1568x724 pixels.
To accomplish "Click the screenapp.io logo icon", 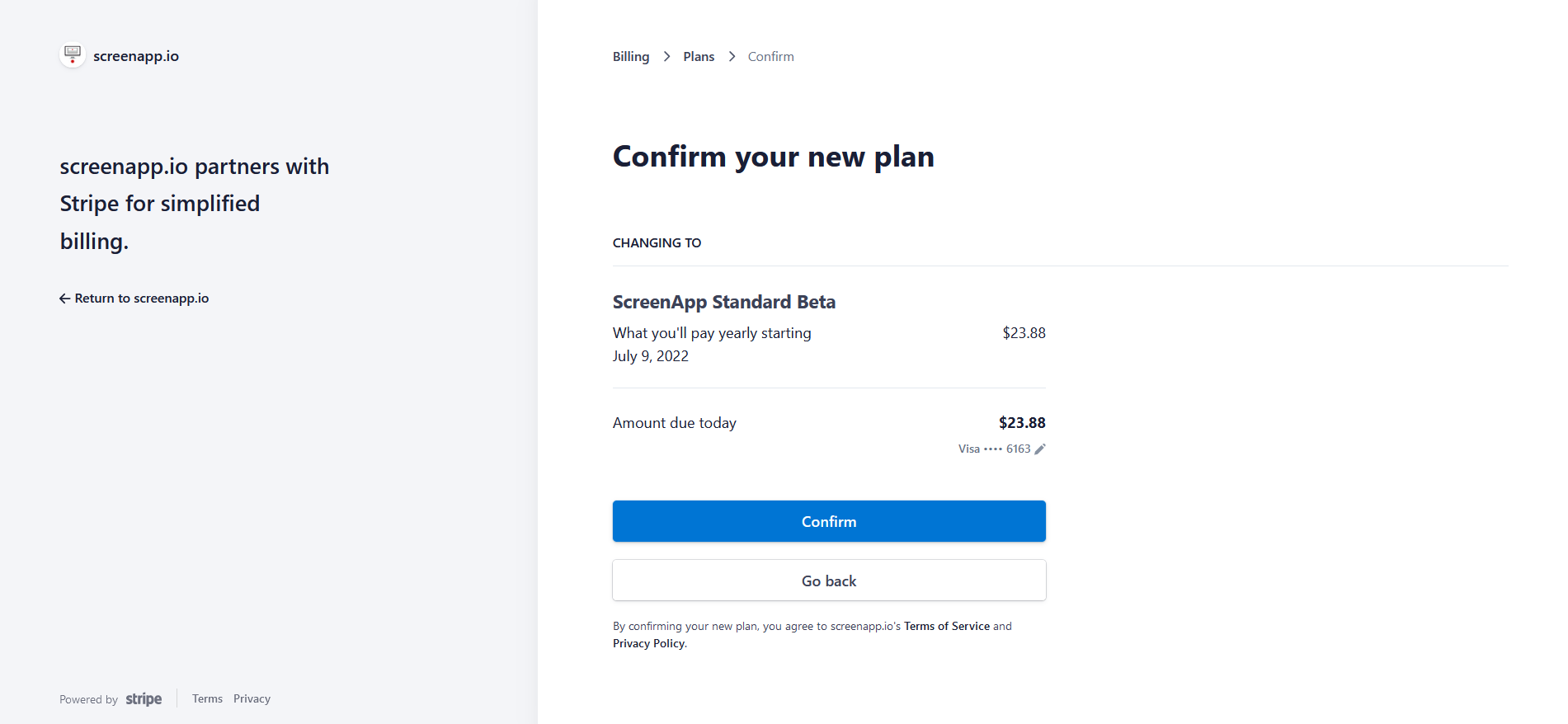I will [x=73, y=55].
